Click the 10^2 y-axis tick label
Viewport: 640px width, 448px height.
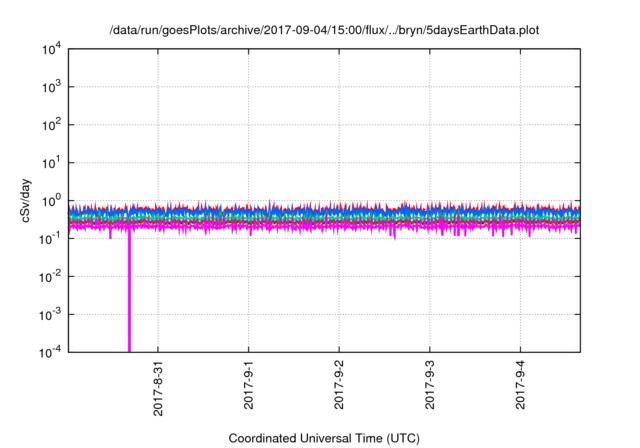[x=51, y=125]
